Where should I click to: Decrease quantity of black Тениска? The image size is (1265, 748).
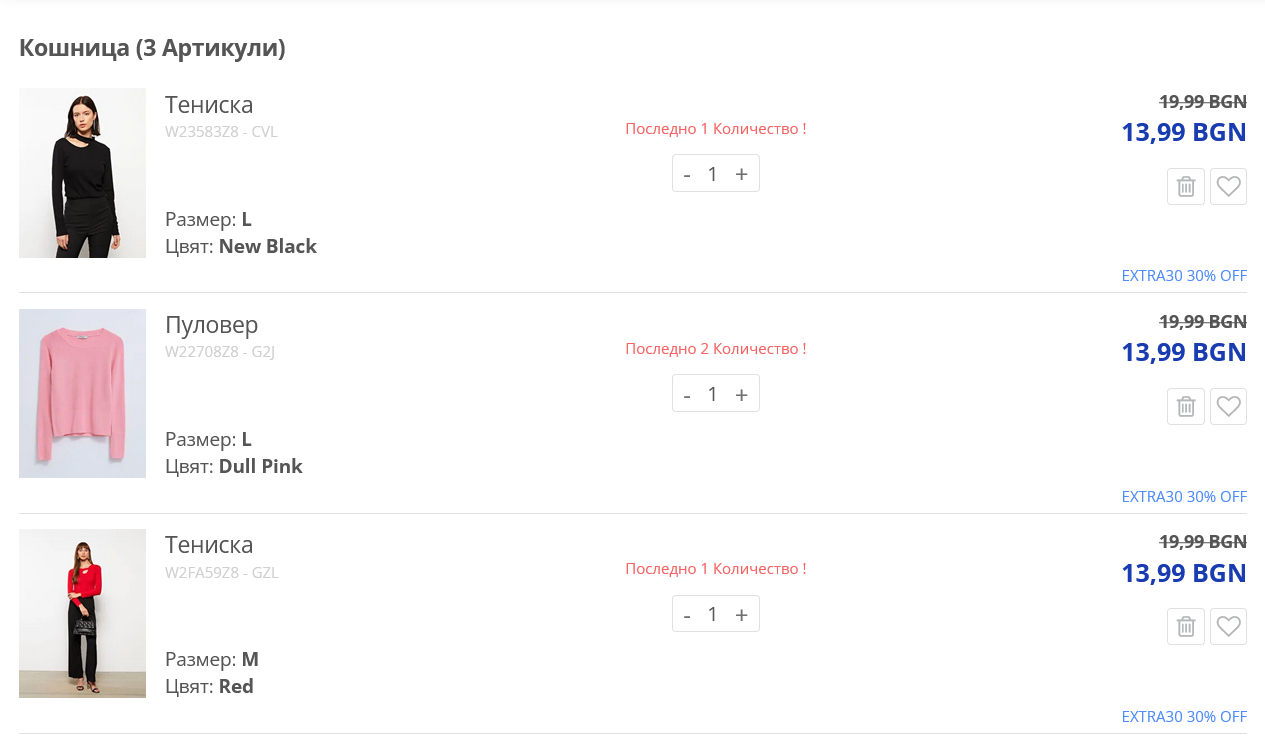[x=687, y=174]
